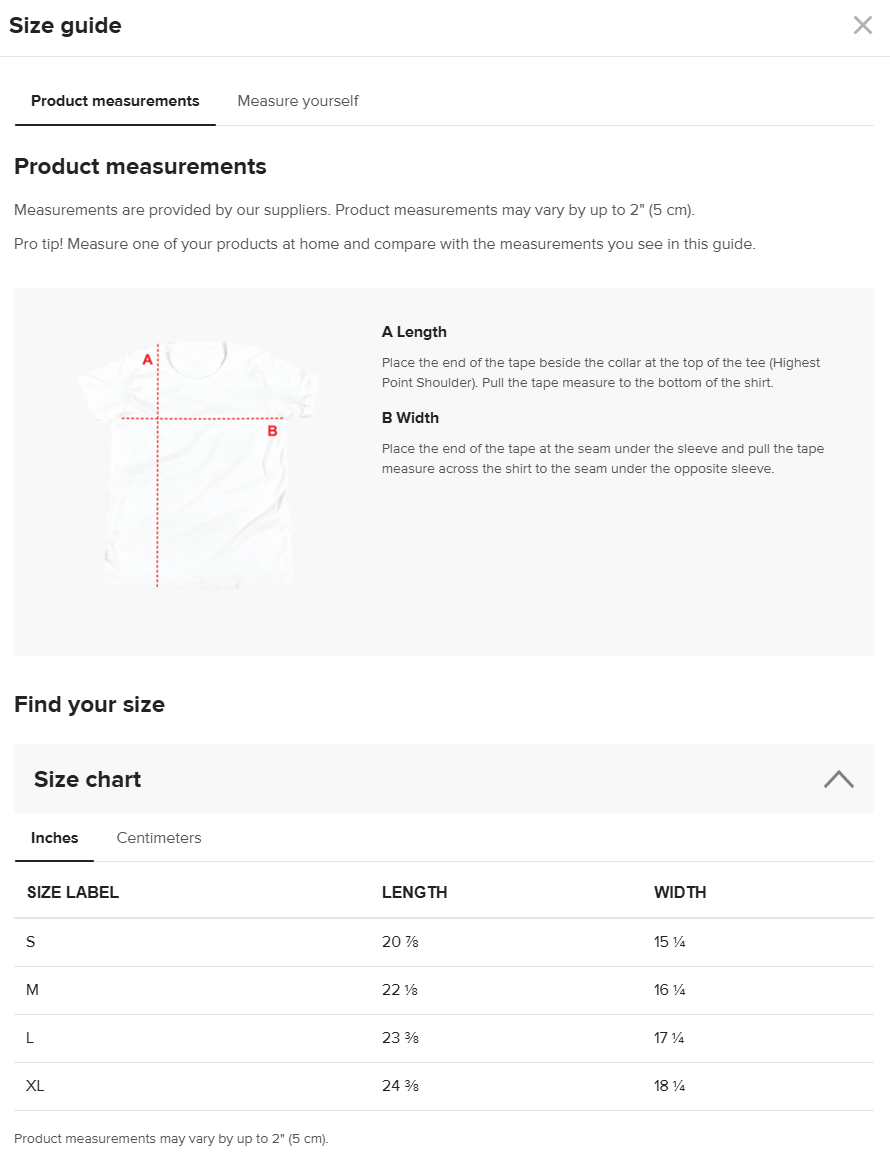
Task: Click the t-shirt measurement diagram
Action: [198, 465]
